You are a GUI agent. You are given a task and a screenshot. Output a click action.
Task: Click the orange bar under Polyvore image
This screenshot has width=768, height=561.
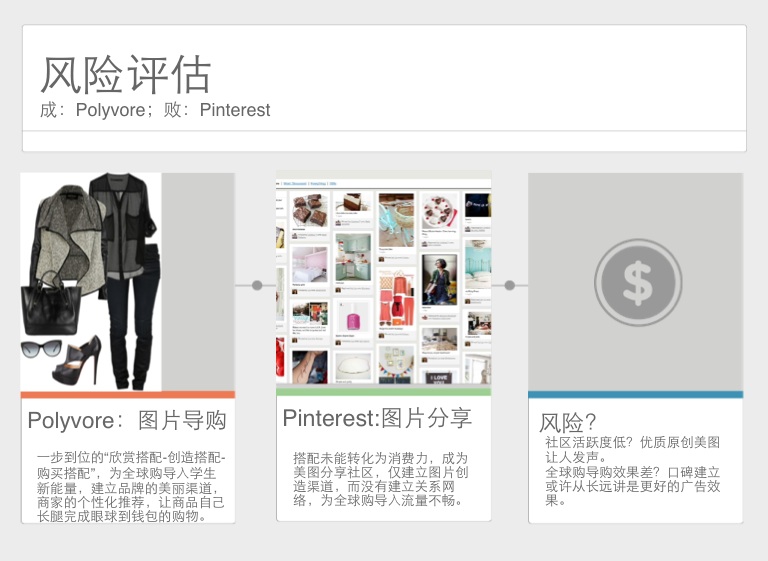coord(127,395)
